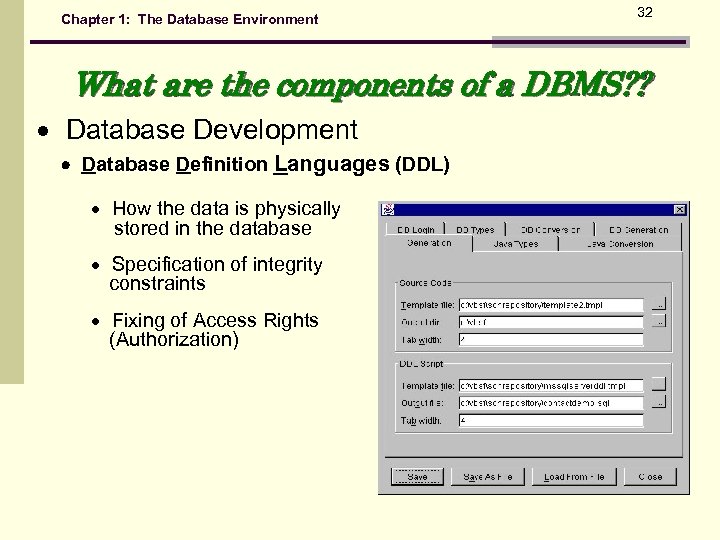Click 'How the data is physically' text
Viewport: 720px width, 540px height.
pyautogui.click(x=226, y=208)
